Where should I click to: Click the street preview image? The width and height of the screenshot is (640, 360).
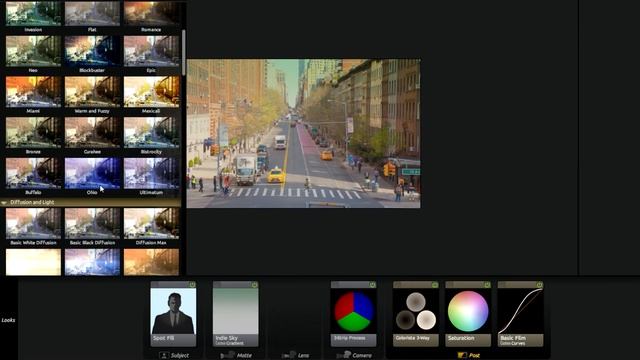[304, 133]
